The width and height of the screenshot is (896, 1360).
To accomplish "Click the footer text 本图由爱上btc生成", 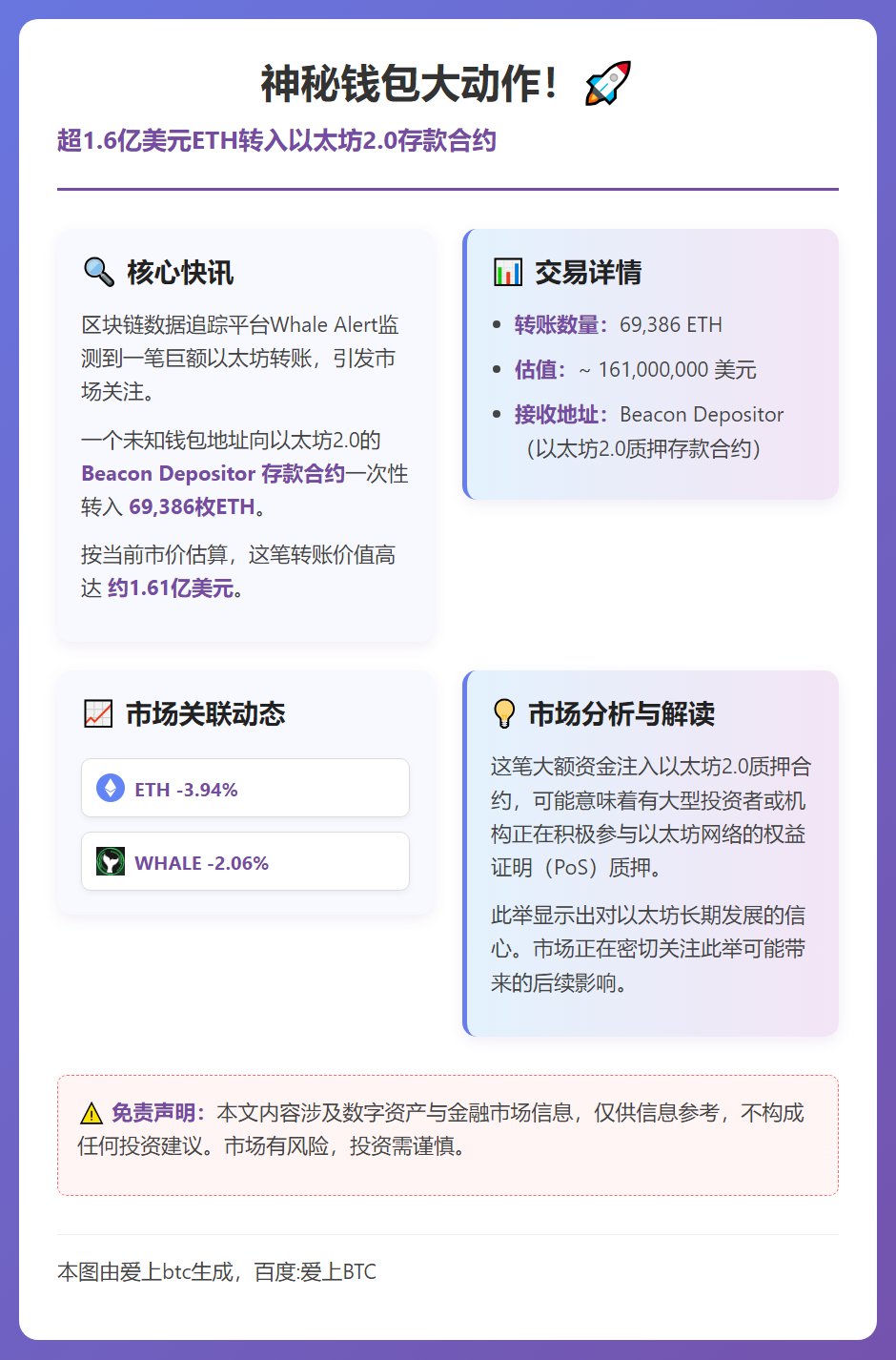I will (145, 1271).
